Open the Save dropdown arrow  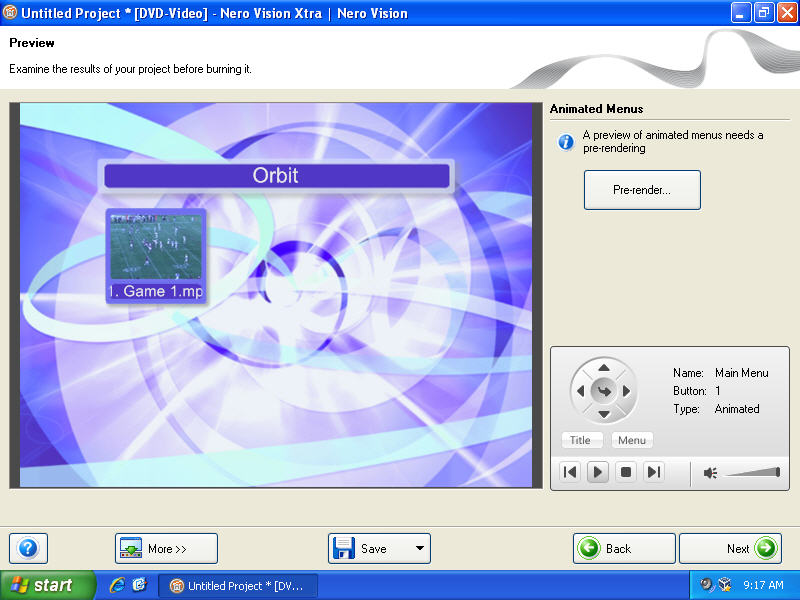420,548
